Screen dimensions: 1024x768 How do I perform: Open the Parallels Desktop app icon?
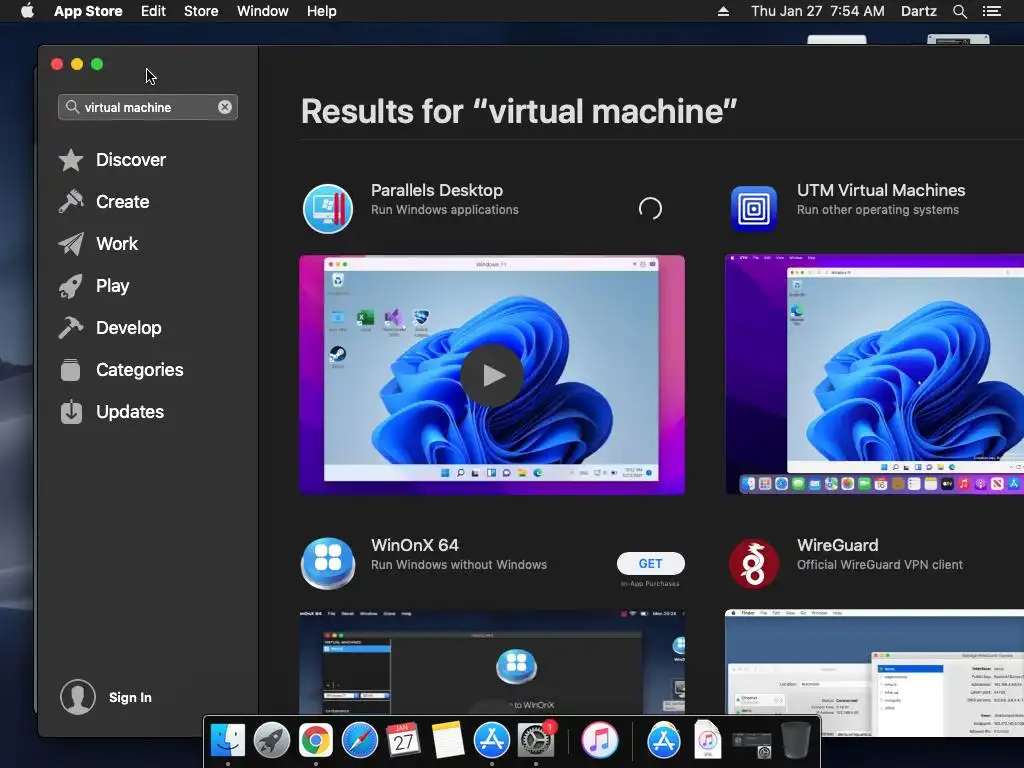pos(328,208)
